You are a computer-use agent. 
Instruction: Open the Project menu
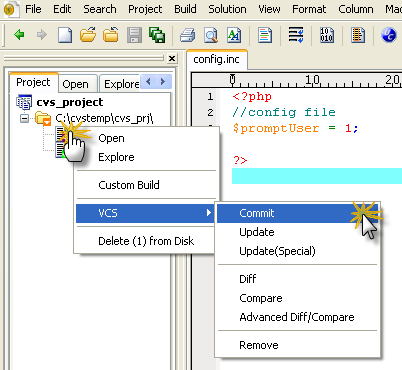145,9
